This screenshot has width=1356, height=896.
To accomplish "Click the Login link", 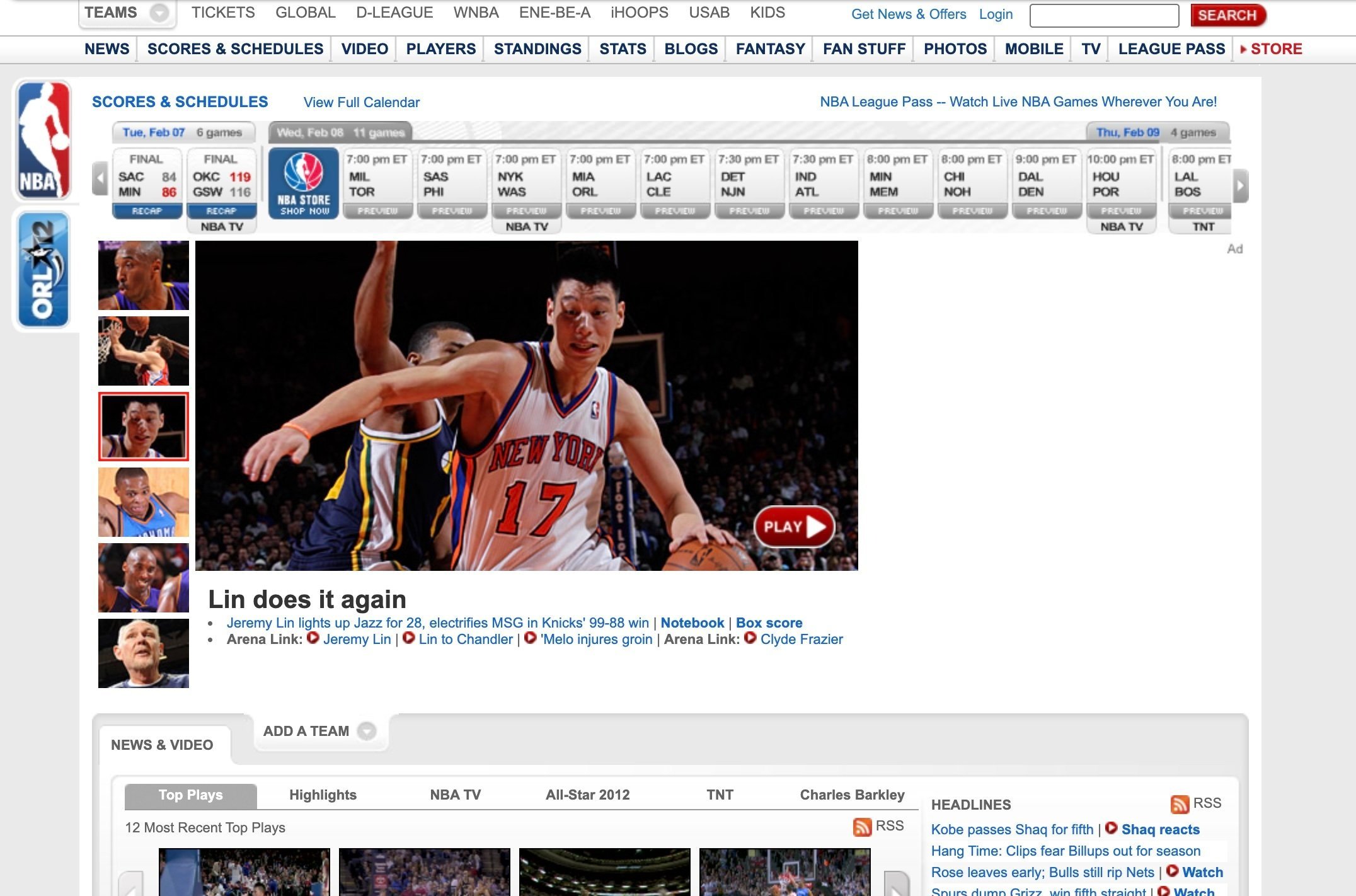I will pyautogui.click(x=996, y=14).
